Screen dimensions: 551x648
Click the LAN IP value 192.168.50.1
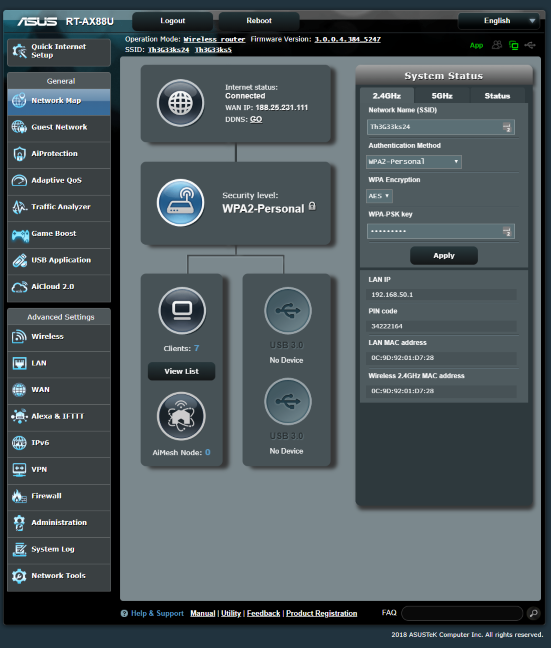point(392,295)
